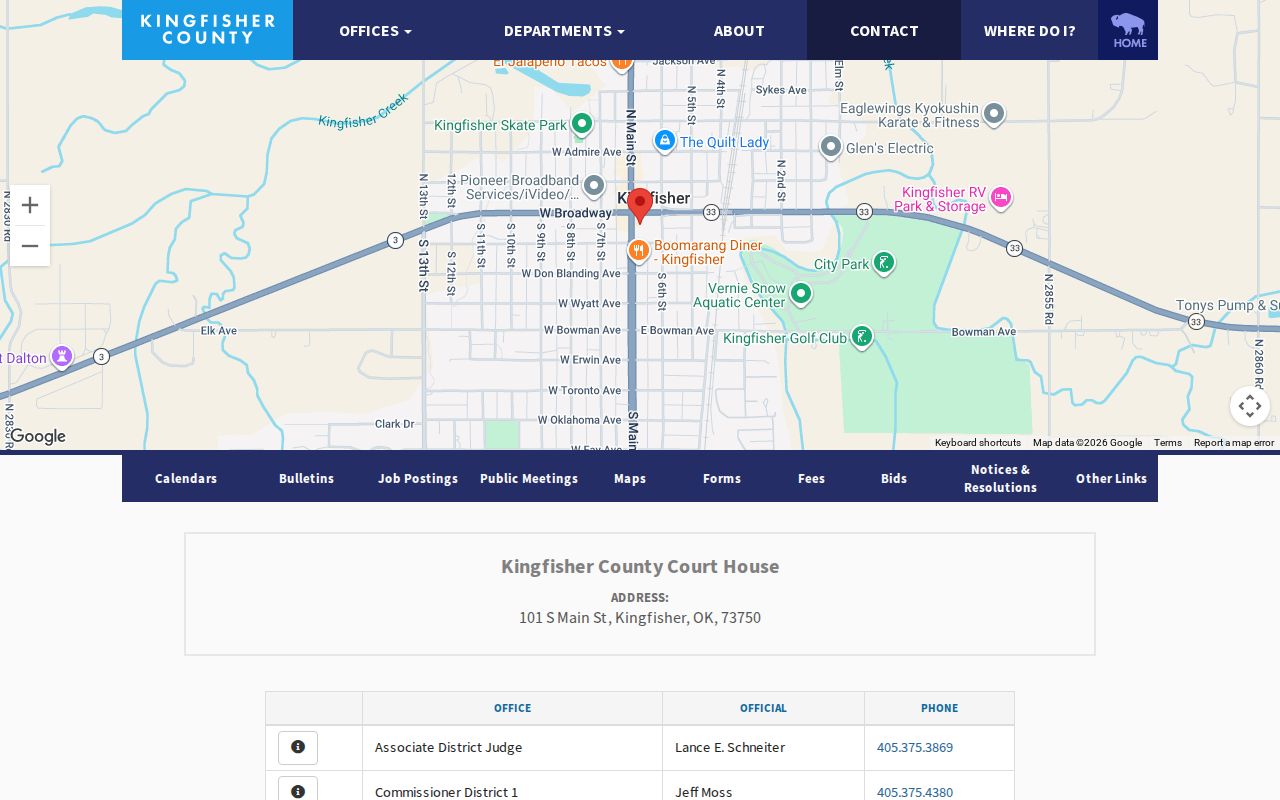1280x800 pixels.
Task: Click Kingfisher County Court House heading
Action: [640, 566]
